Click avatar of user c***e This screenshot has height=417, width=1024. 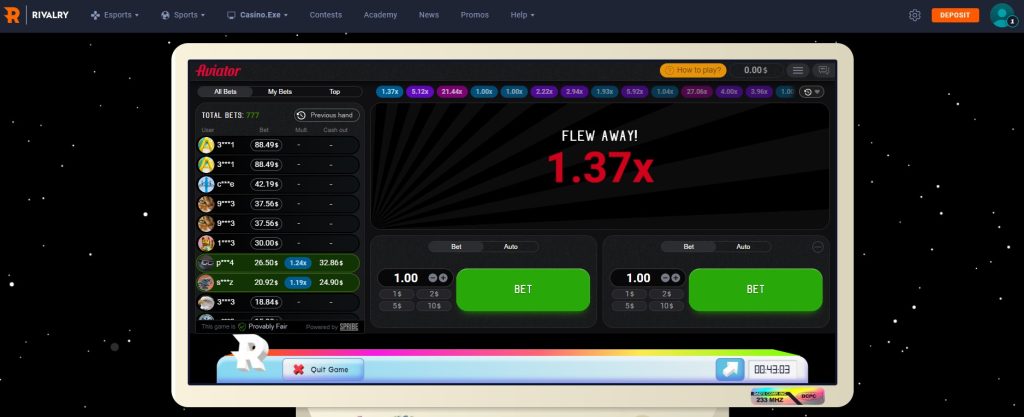tap(206, 184)
